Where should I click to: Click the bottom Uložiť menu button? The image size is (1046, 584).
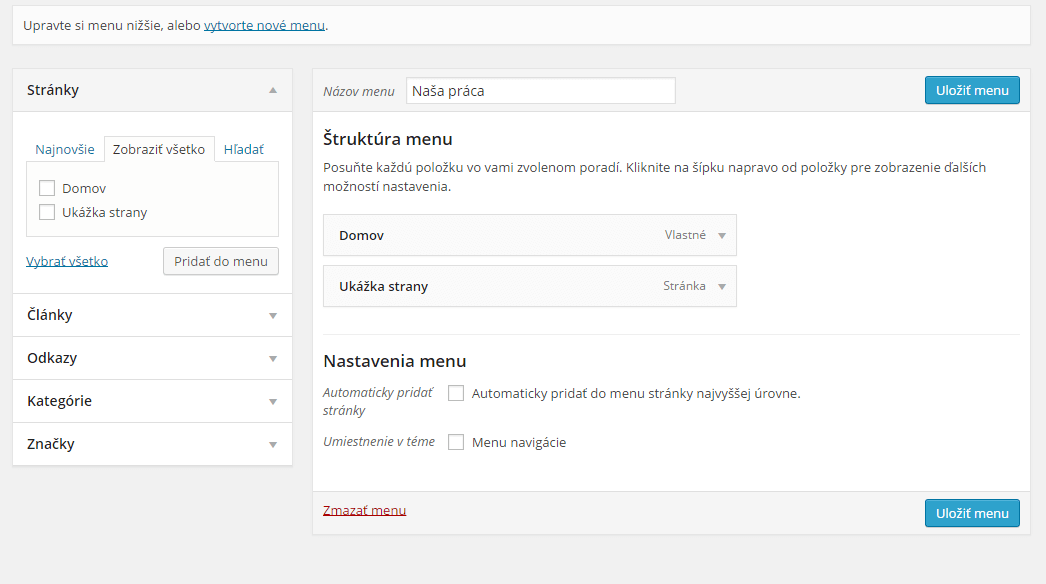pyautogui.click(x=972, y=513)
